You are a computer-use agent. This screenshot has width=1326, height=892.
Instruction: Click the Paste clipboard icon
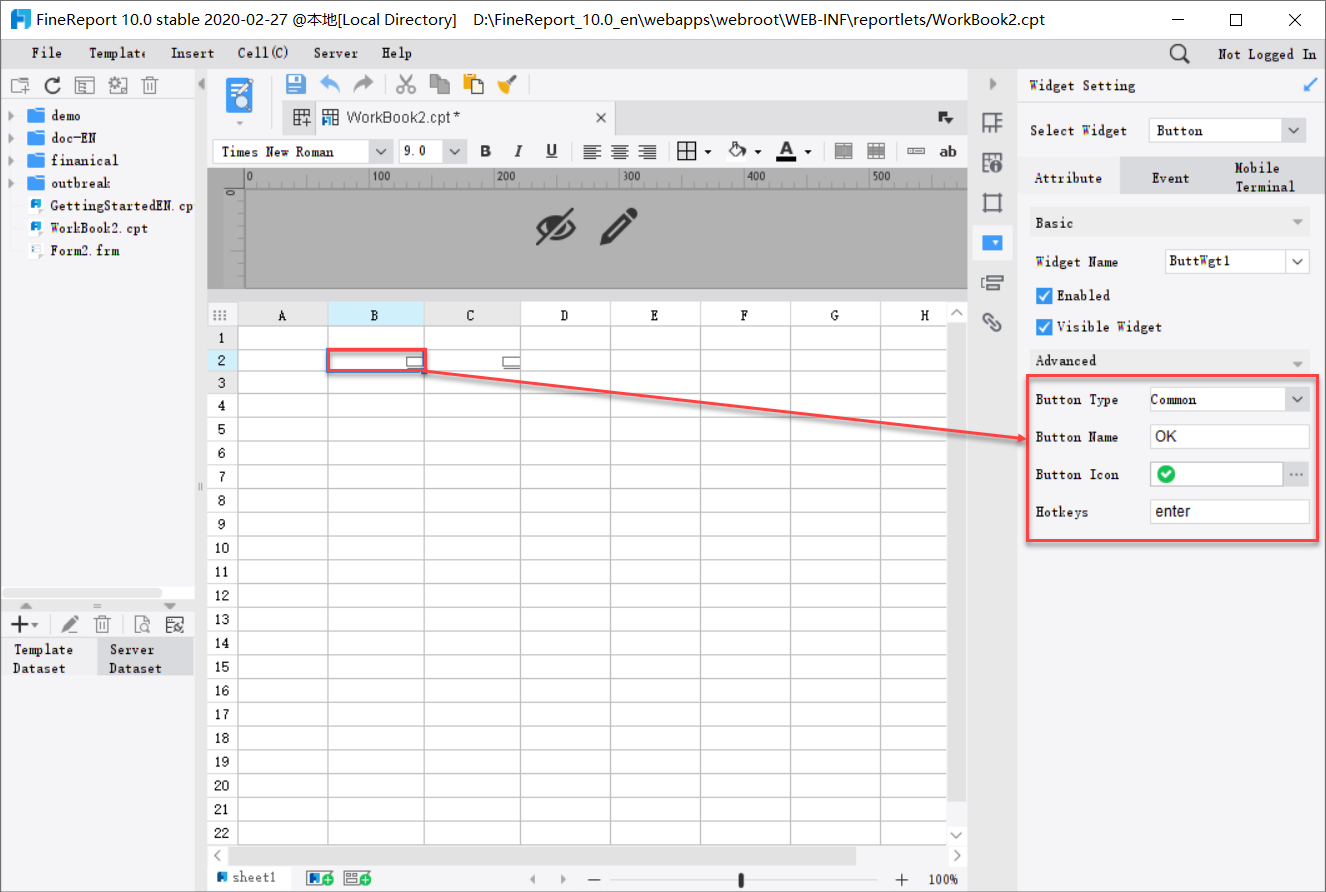[473, 84]
